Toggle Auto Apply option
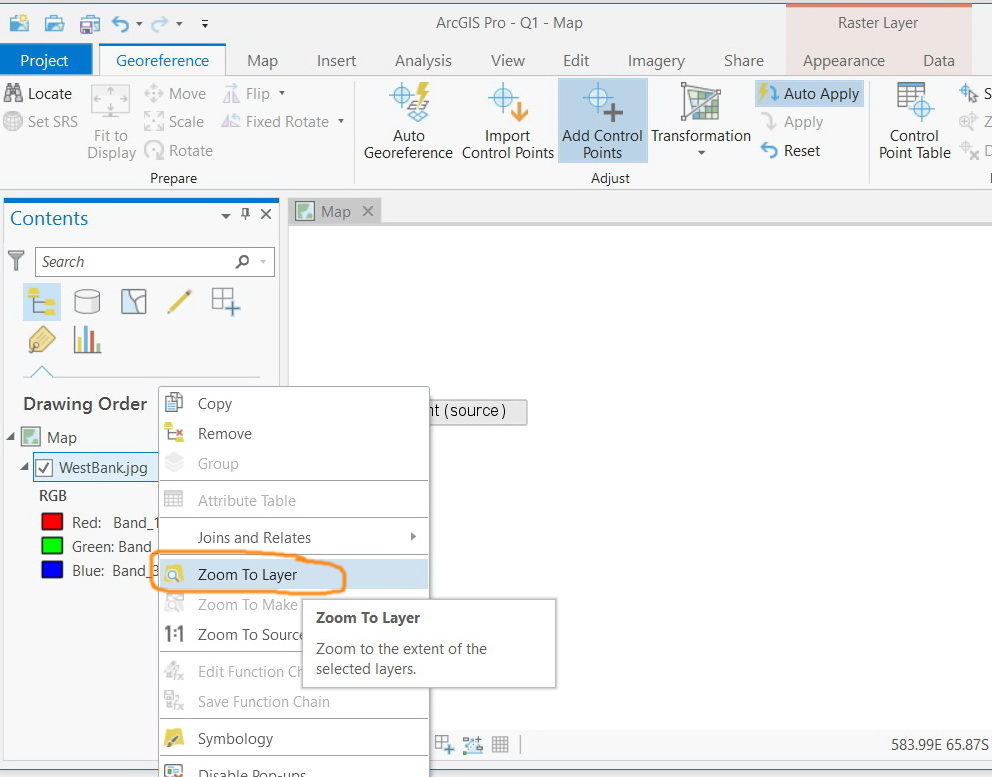 point(809,94)
